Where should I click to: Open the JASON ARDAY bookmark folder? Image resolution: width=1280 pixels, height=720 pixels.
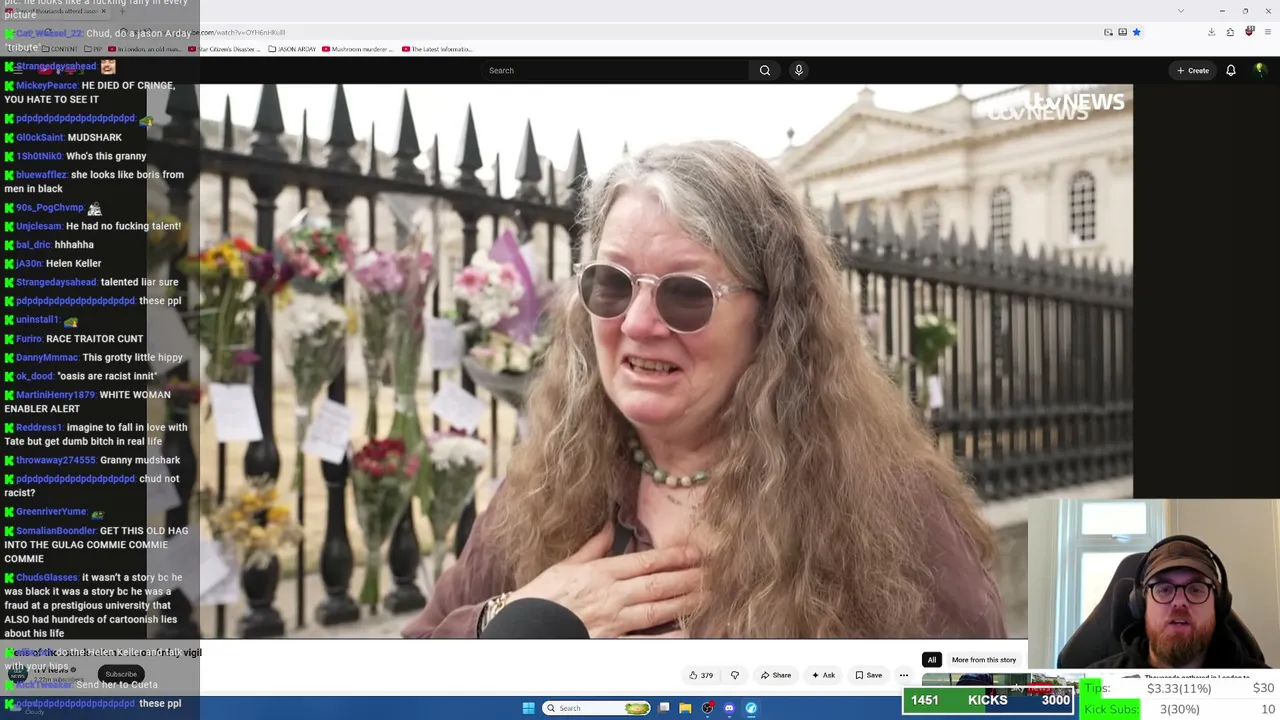pyautogui.click(x=292, y=49)
